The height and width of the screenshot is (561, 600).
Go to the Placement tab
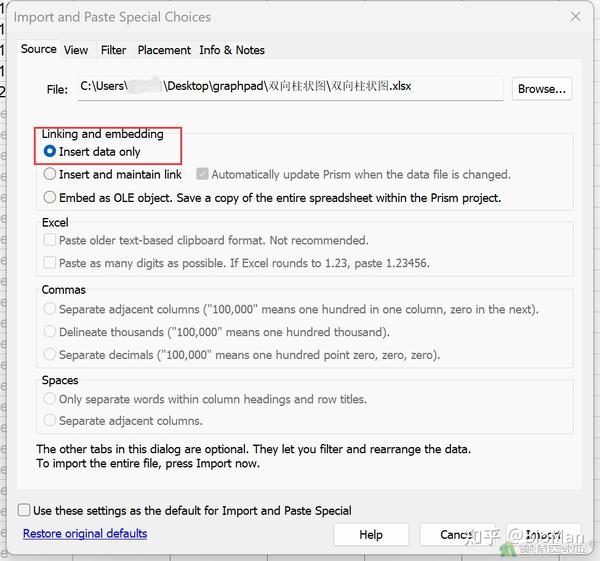[164, 50]
